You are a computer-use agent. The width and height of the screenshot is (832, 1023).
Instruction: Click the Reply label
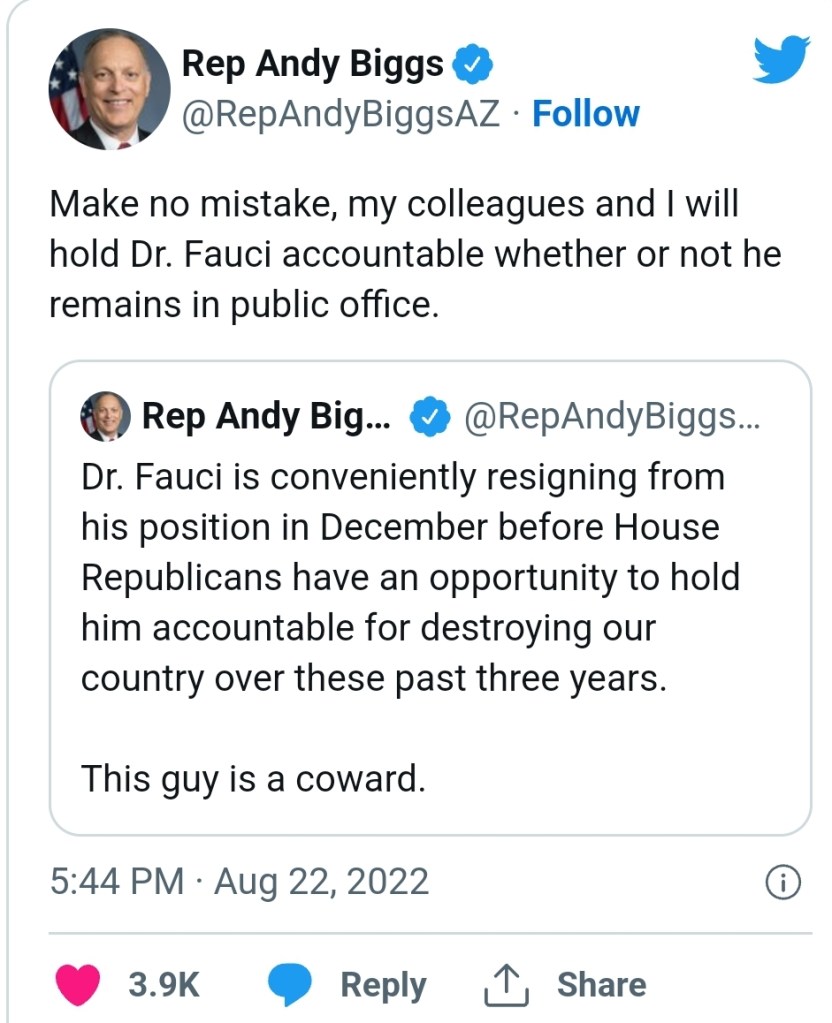(383, 985)
